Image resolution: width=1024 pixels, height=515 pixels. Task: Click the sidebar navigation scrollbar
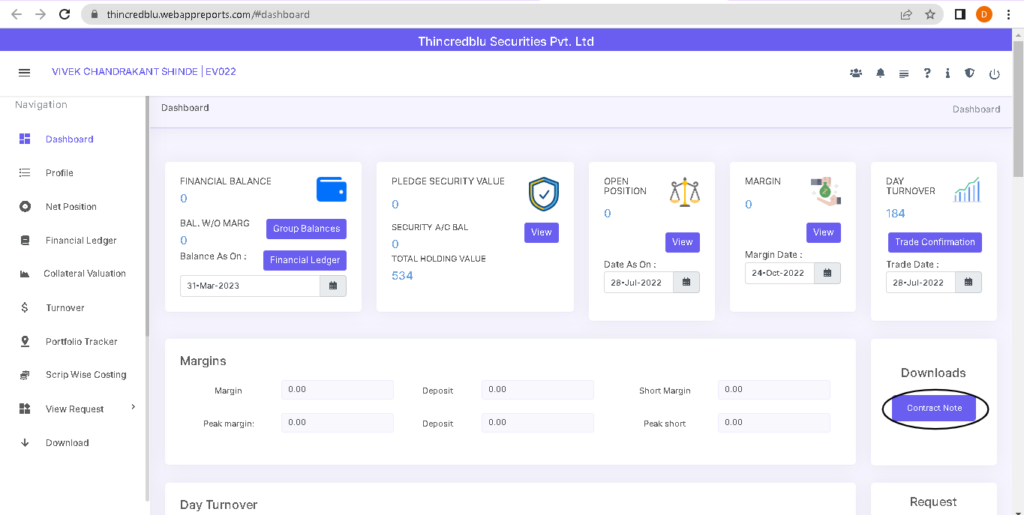coord(148,215)
